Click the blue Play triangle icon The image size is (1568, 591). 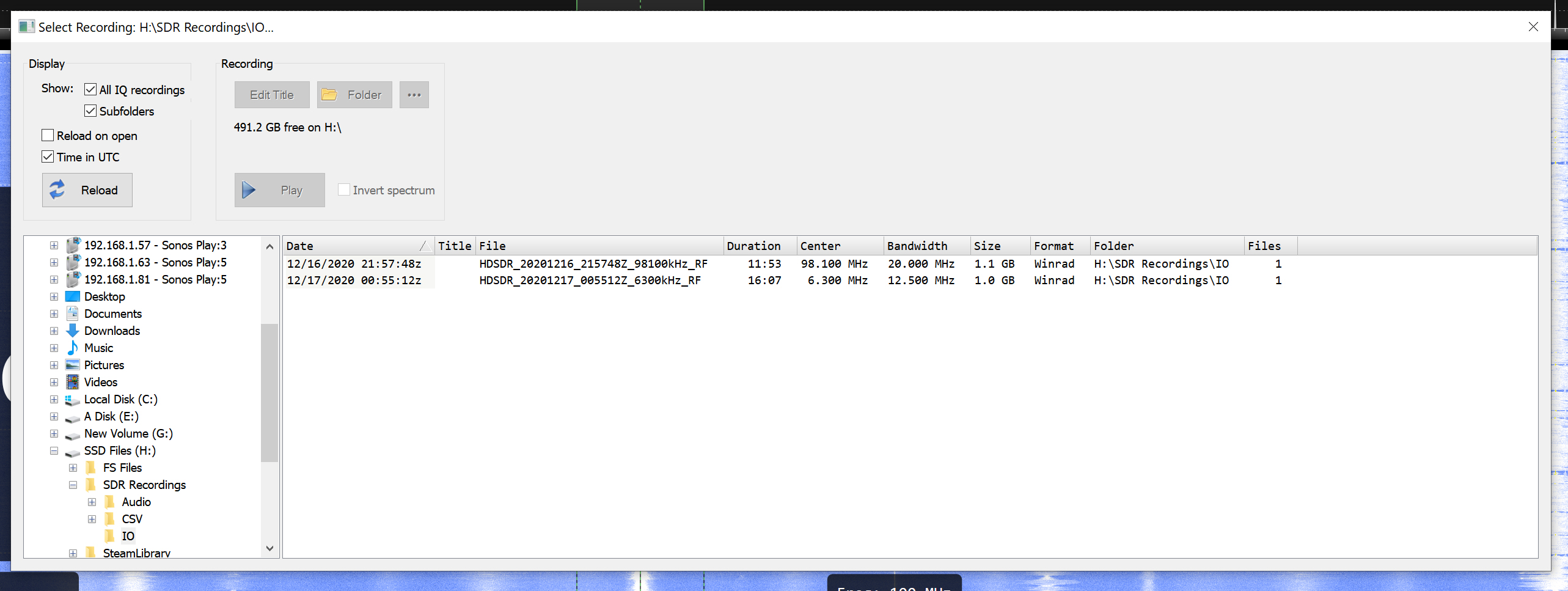(x=249, y=190)
